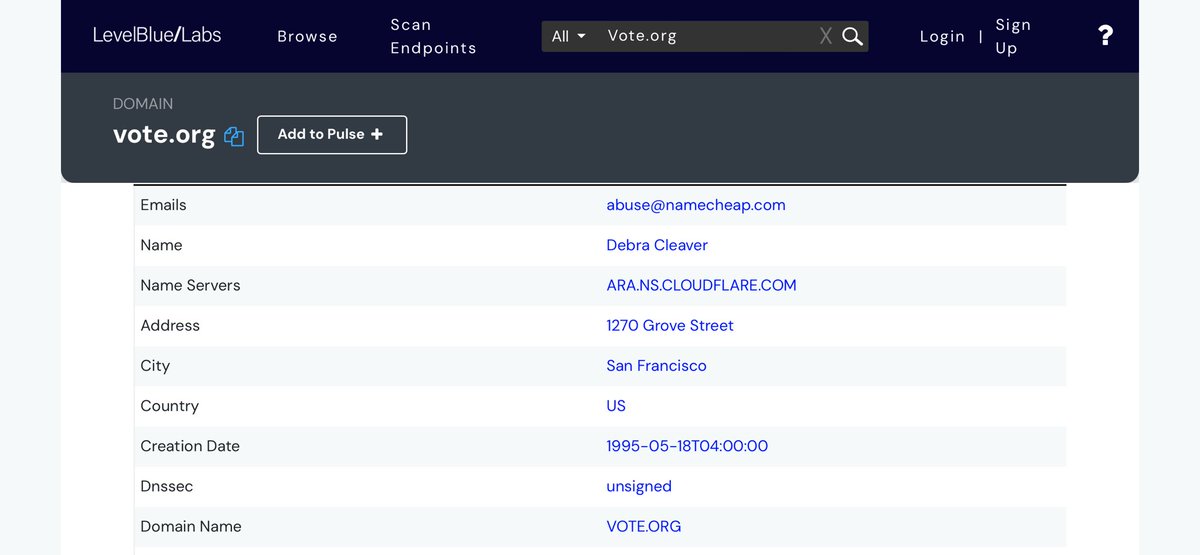Go to Scan Endpoints page

pos(433,36)
